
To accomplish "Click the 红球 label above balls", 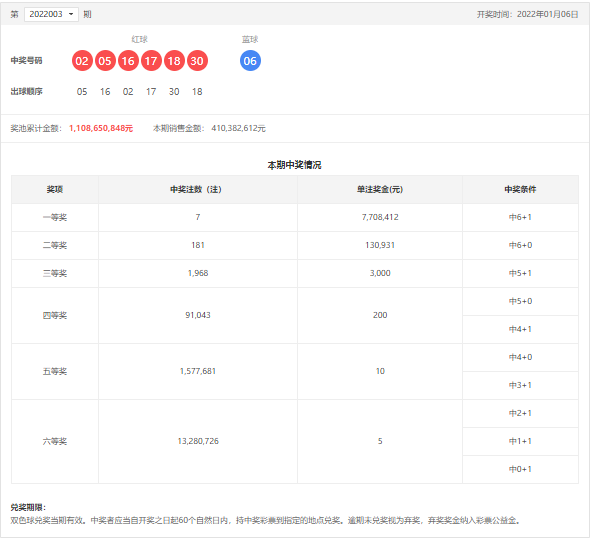I will 139,39.
